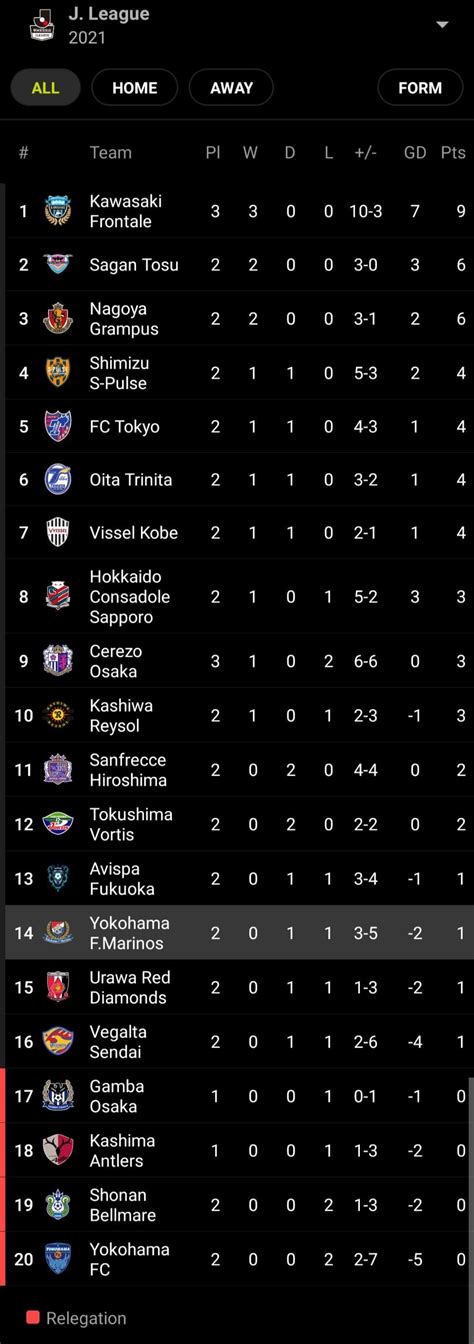Image resolution: width=474 pixels, height=1344 pixels.
Task: Sort table by Pts column header
Action: point(453,152)
